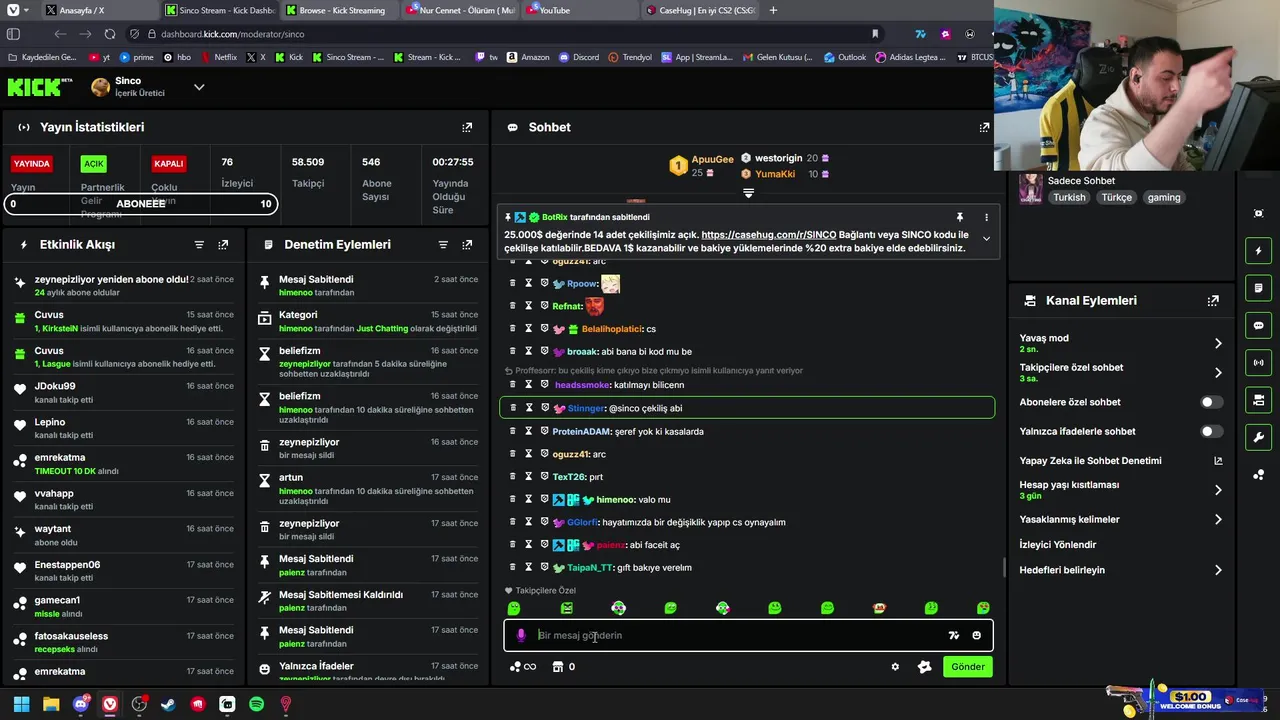Delete Stinnger's message with trash icon

click(x=513, y=408)
